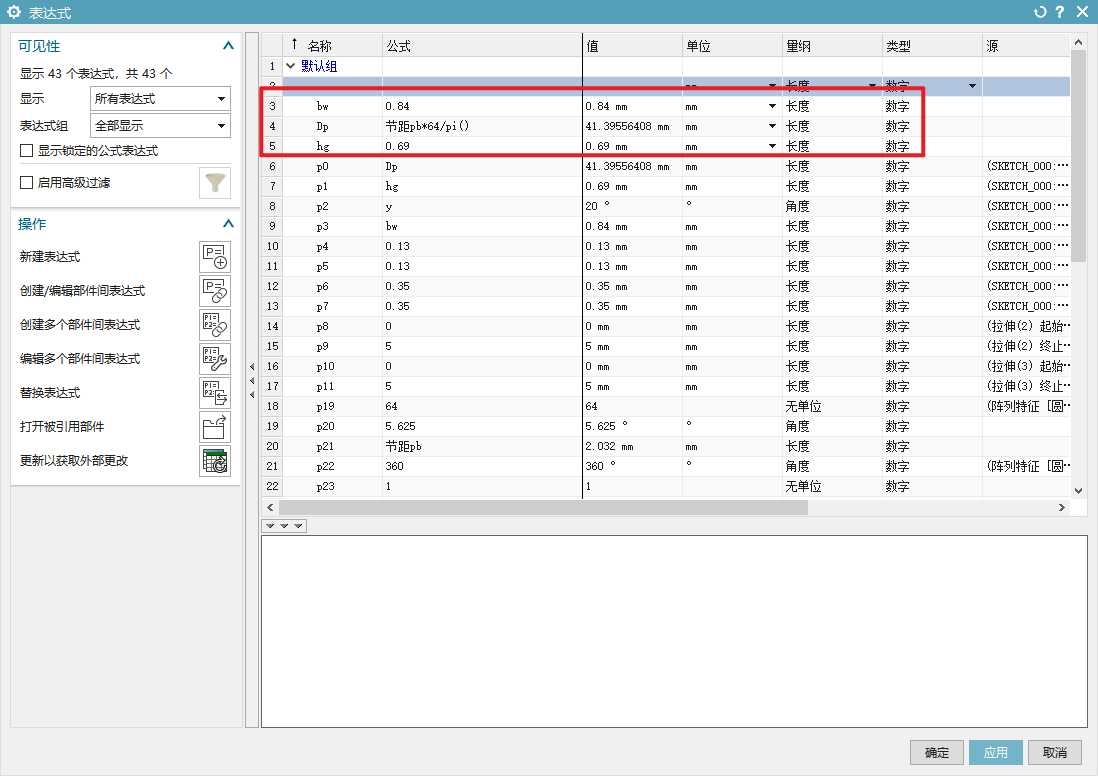Viewport: 1098px width, 776px height.
Task: Click the 确定 button
Action: point(936,753)
